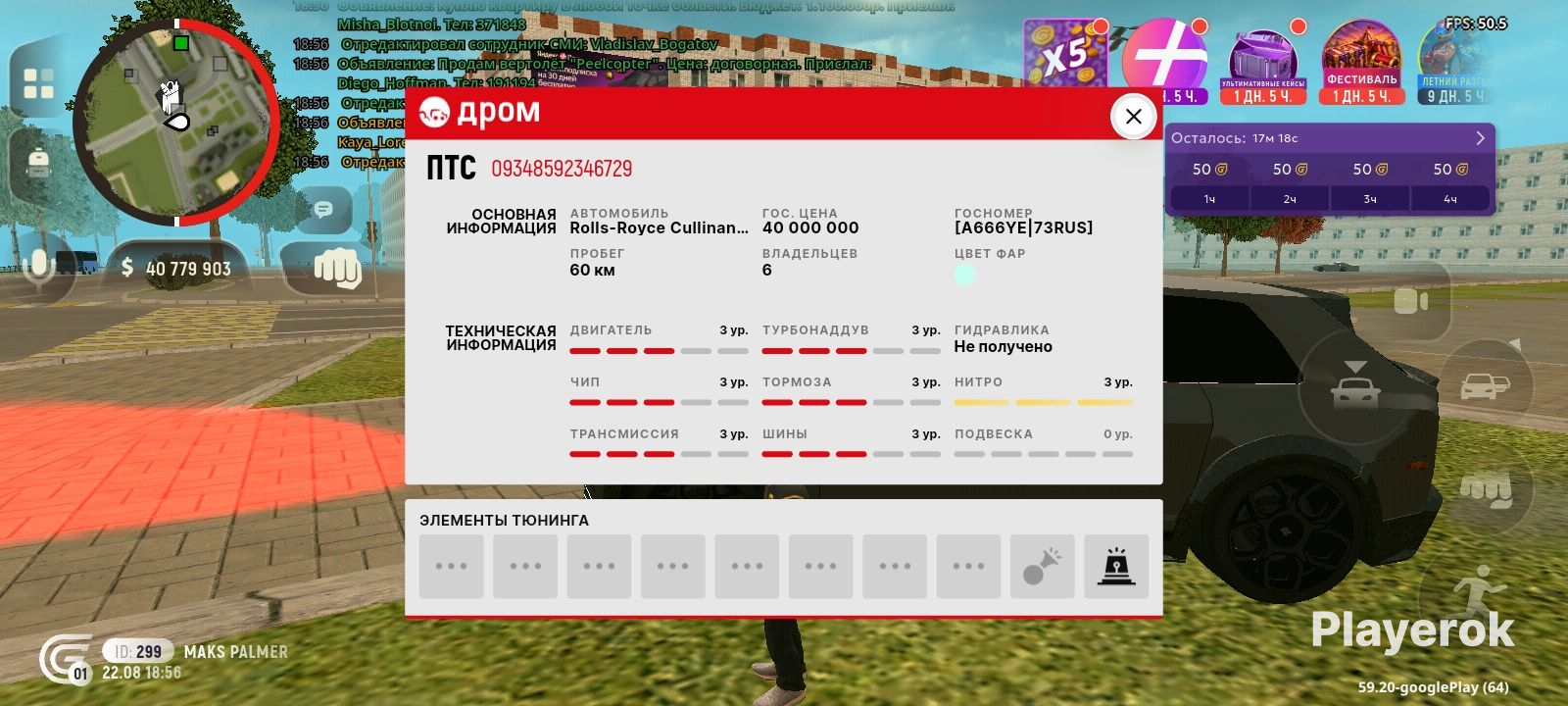This screenshot has width=1568, height=706.
Task: Open the ultimate cases event
Action: [1263, 62]
